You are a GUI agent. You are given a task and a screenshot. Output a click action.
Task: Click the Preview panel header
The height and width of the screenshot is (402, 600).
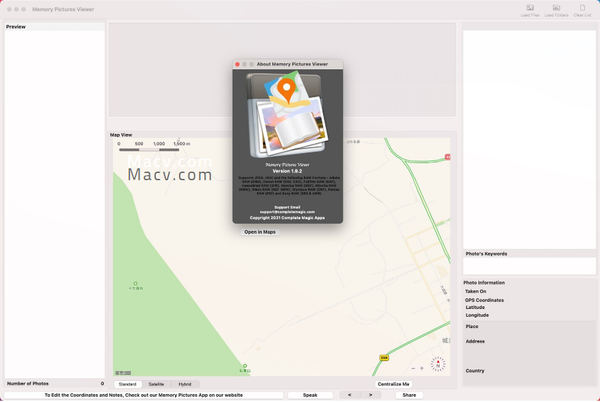coord(54,27)
